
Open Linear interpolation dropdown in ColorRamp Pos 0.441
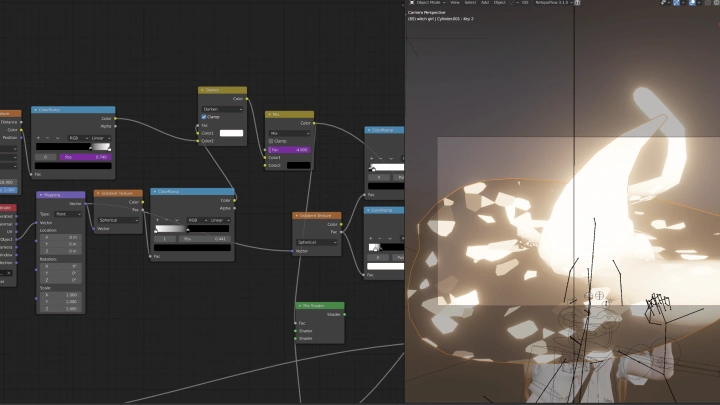pos(220,220)
